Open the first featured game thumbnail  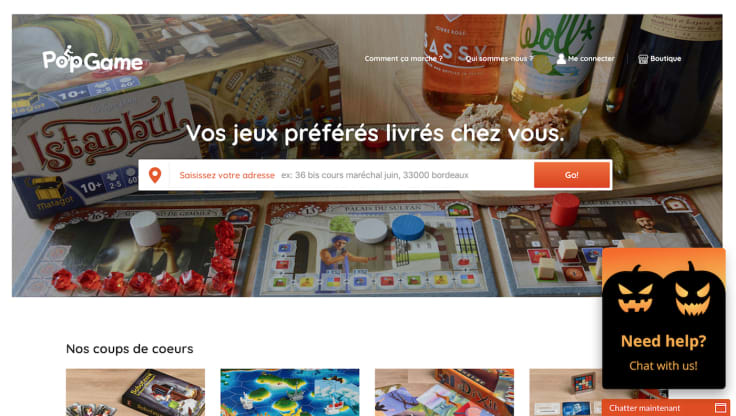pos(135,392)
